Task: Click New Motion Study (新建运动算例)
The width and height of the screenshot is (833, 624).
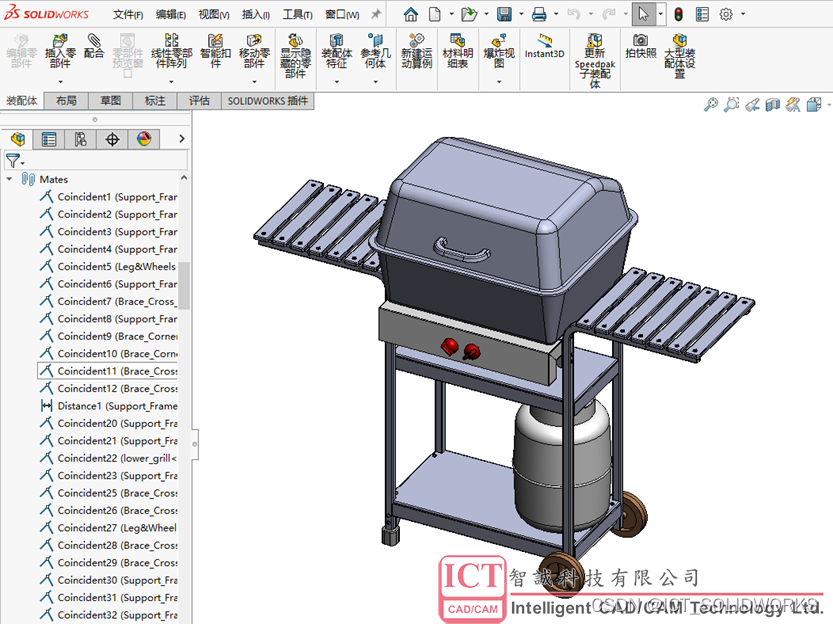Action: (416, 51)
